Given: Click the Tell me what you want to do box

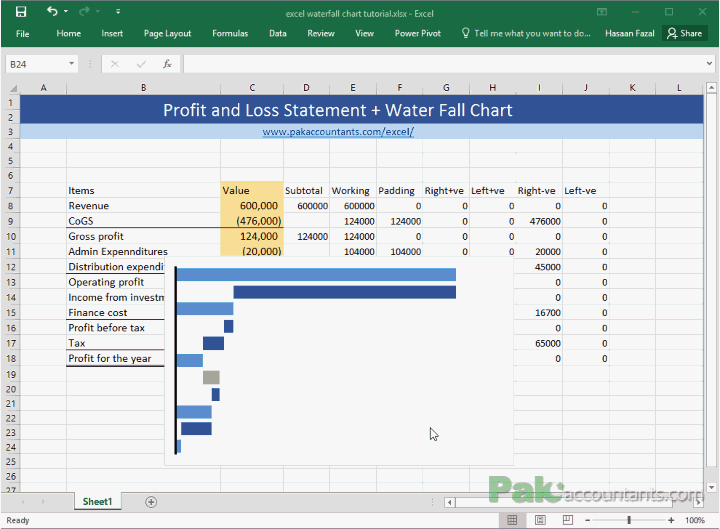Looking at the screenshot, I should click(526, 34).
